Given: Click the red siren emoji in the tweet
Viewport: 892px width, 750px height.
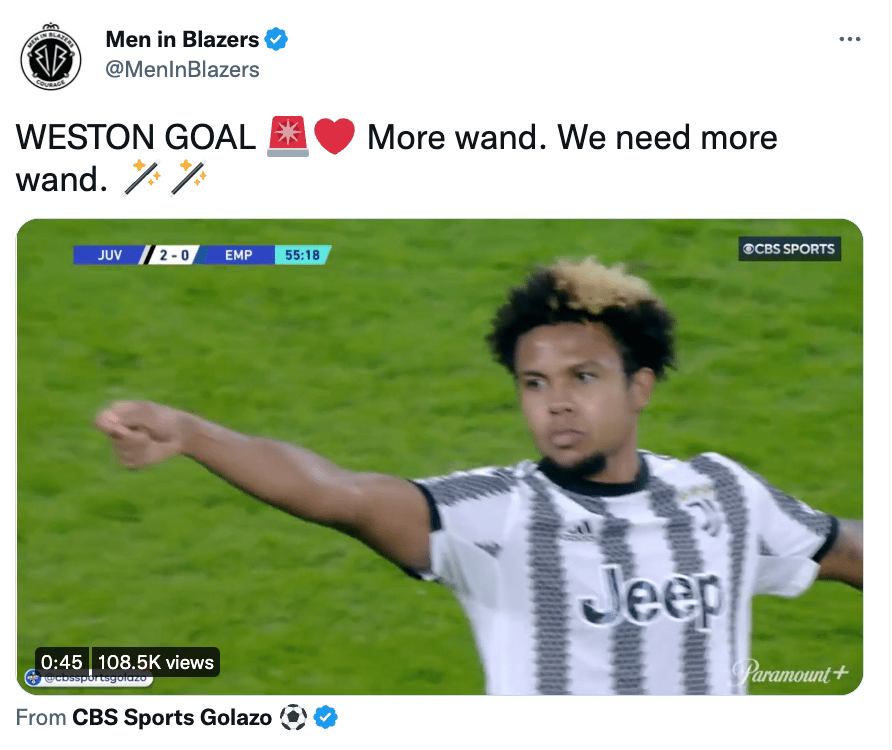Looking at the screenshot, I should [288, 137].
